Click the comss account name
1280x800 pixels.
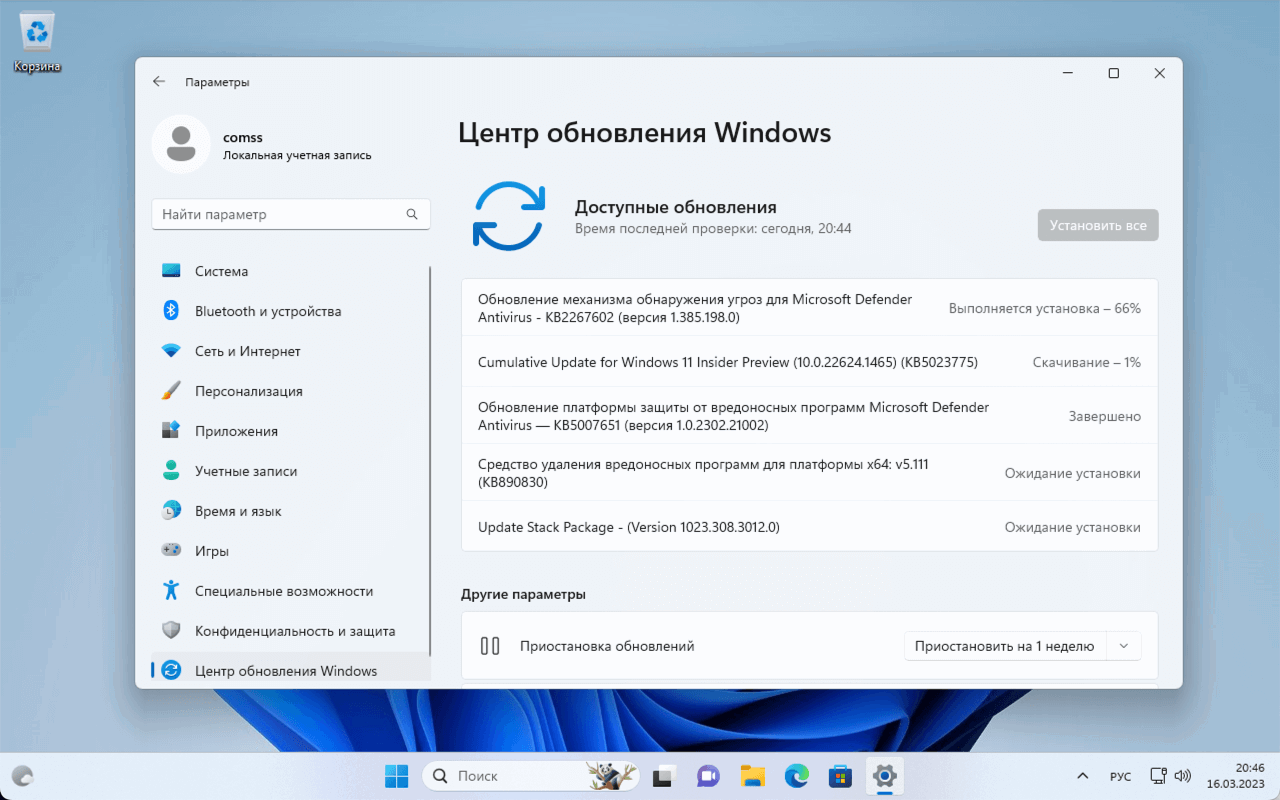(243, 137)
